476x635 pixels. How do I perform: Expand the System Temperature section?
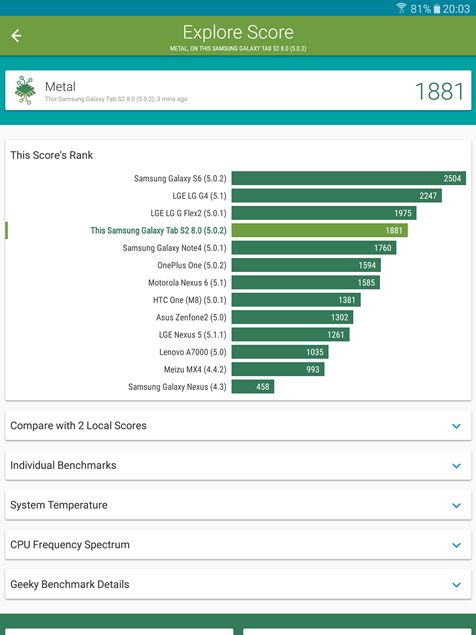point(238,505)
